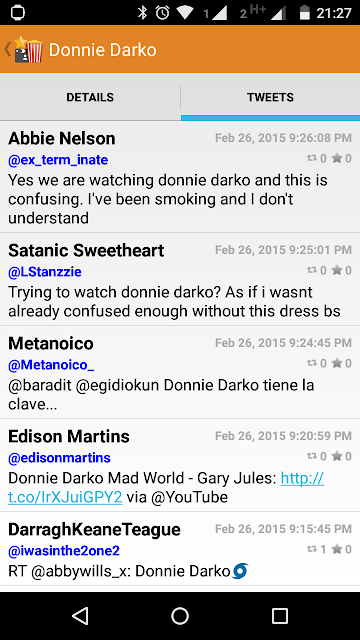Tap the Android home circle button
The height and width of the screenshot is (640, 360).
180,616
